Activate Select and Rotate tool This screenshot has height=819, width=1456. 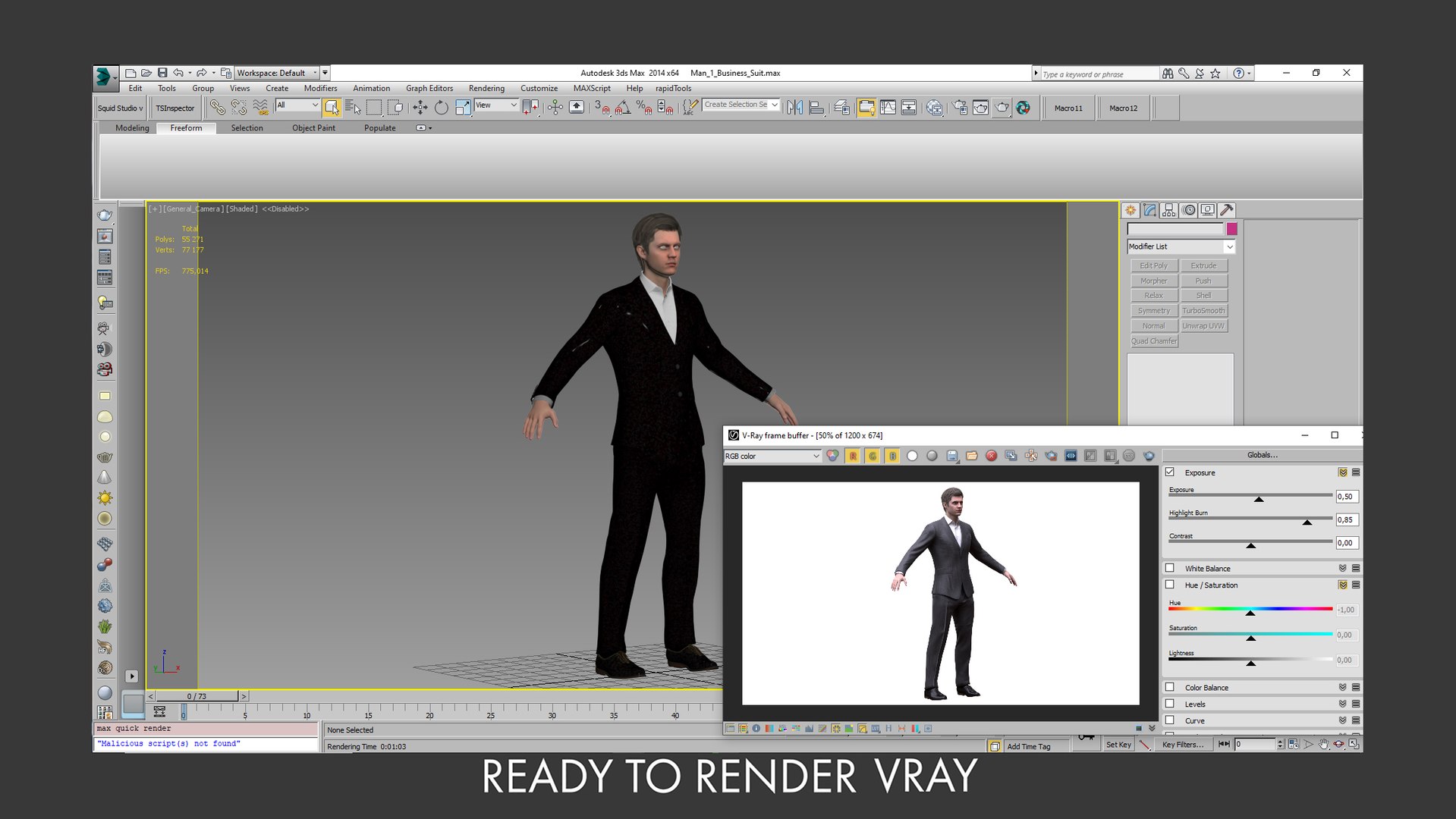pos(442,108)
